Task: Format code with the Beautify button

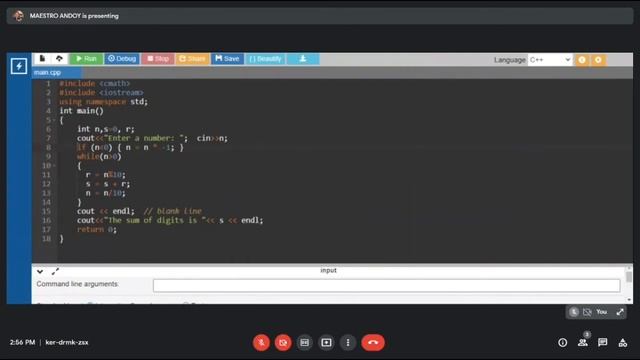Action: coord(265,59)
